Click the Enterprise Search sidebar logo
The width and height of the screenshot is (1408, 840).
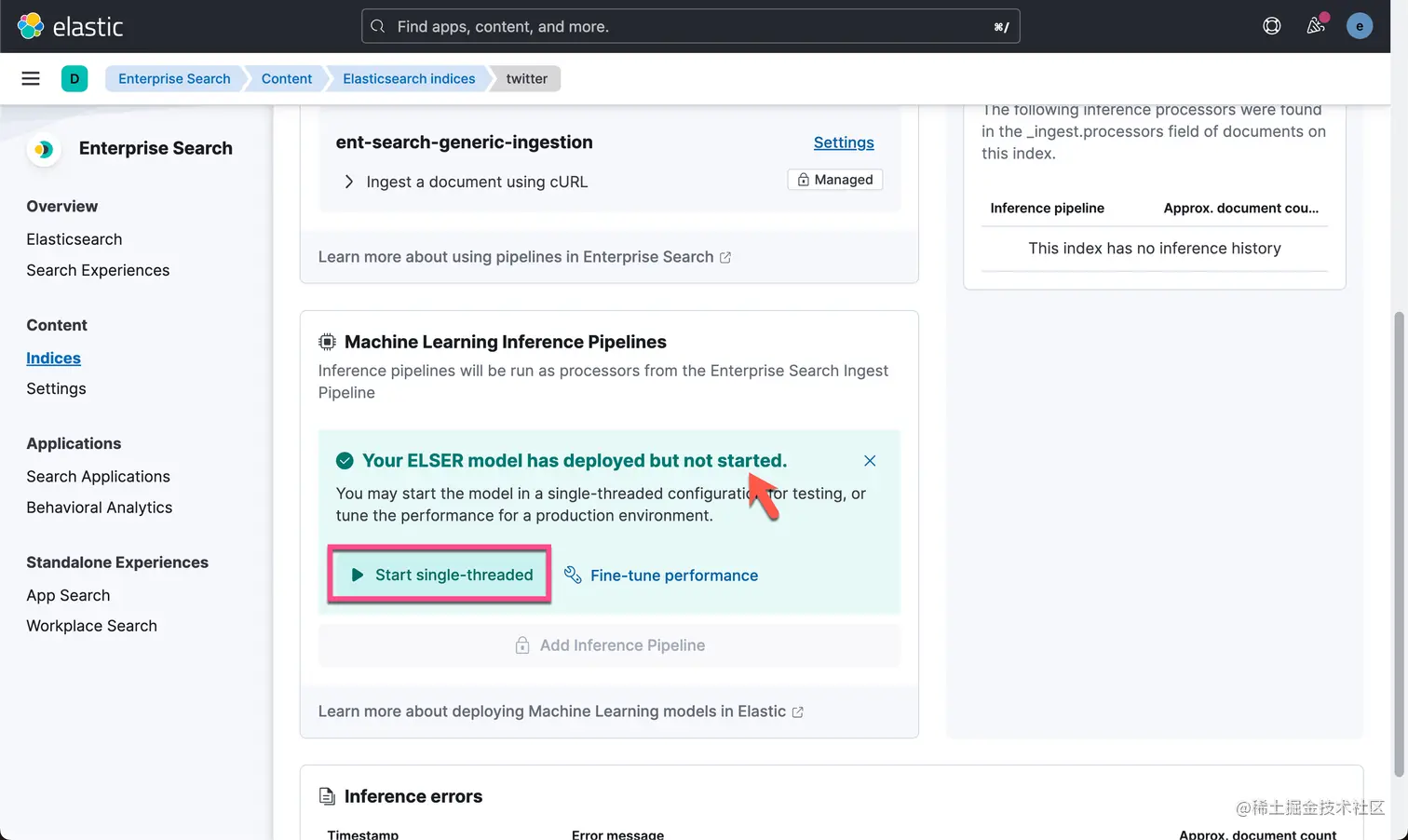click(43, 149)
